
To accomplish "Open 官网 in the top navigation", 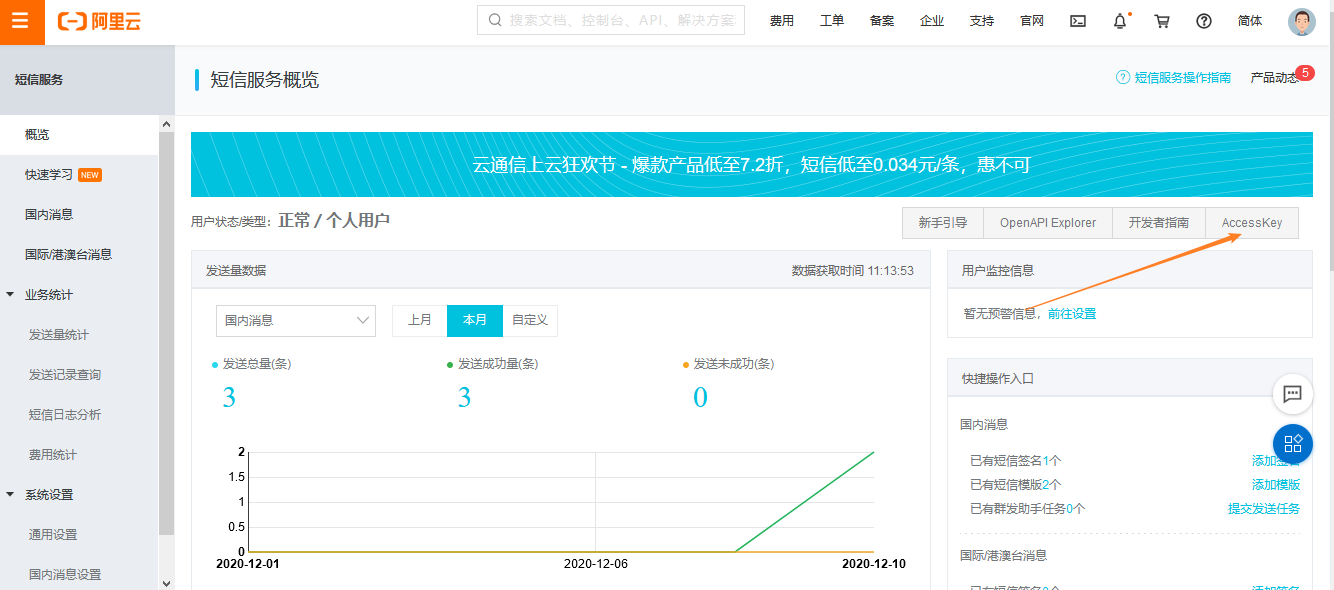I will (1032, 21).
